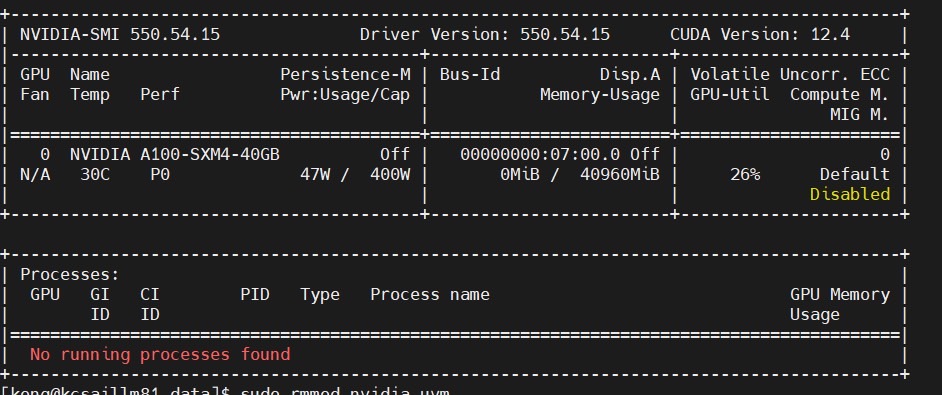Screen dimensions: 942x395
Task: Click the Process name column header
Action: click(x=430, y=295)
